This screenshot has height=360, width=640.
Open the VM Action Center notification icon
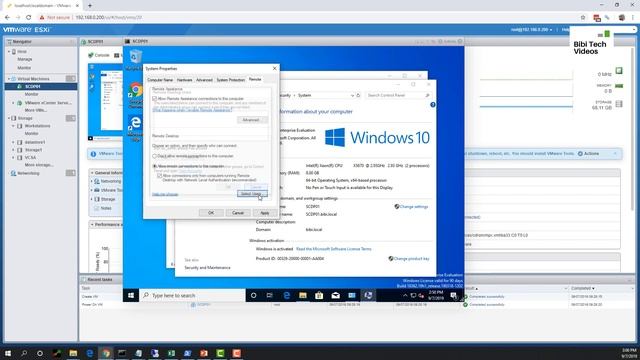tap(453, 296)
